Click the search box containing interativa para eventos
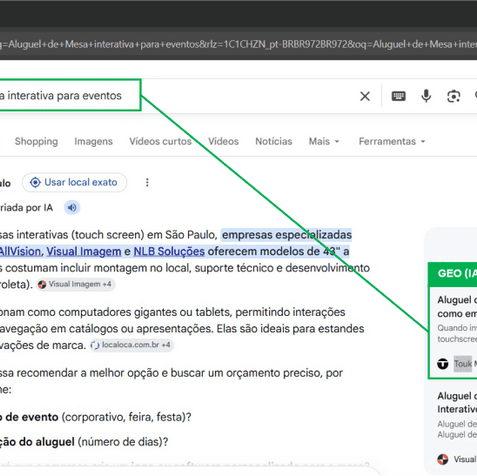The image size is (477, 476). click(x=70, y=95)
